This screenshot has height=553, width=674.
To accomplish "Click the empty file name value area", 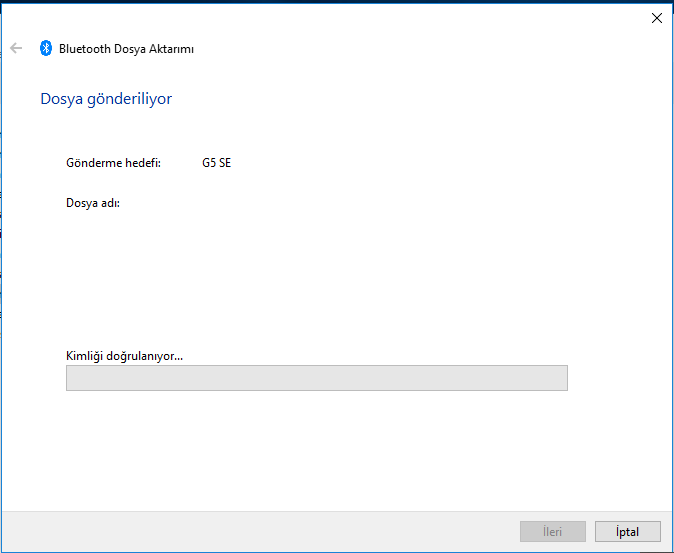I will [x=300, y=203].
